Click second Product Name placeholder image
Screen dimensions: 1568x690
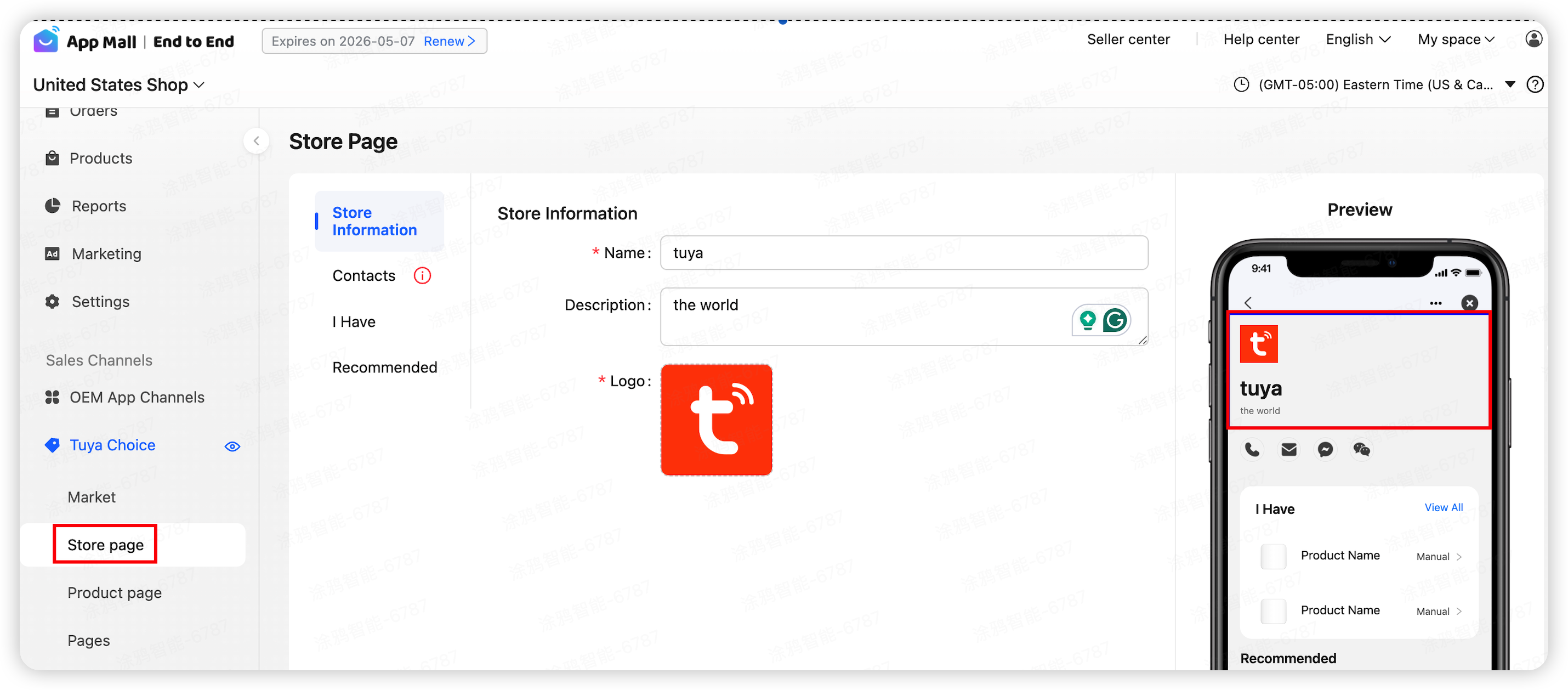[1273, 612]
